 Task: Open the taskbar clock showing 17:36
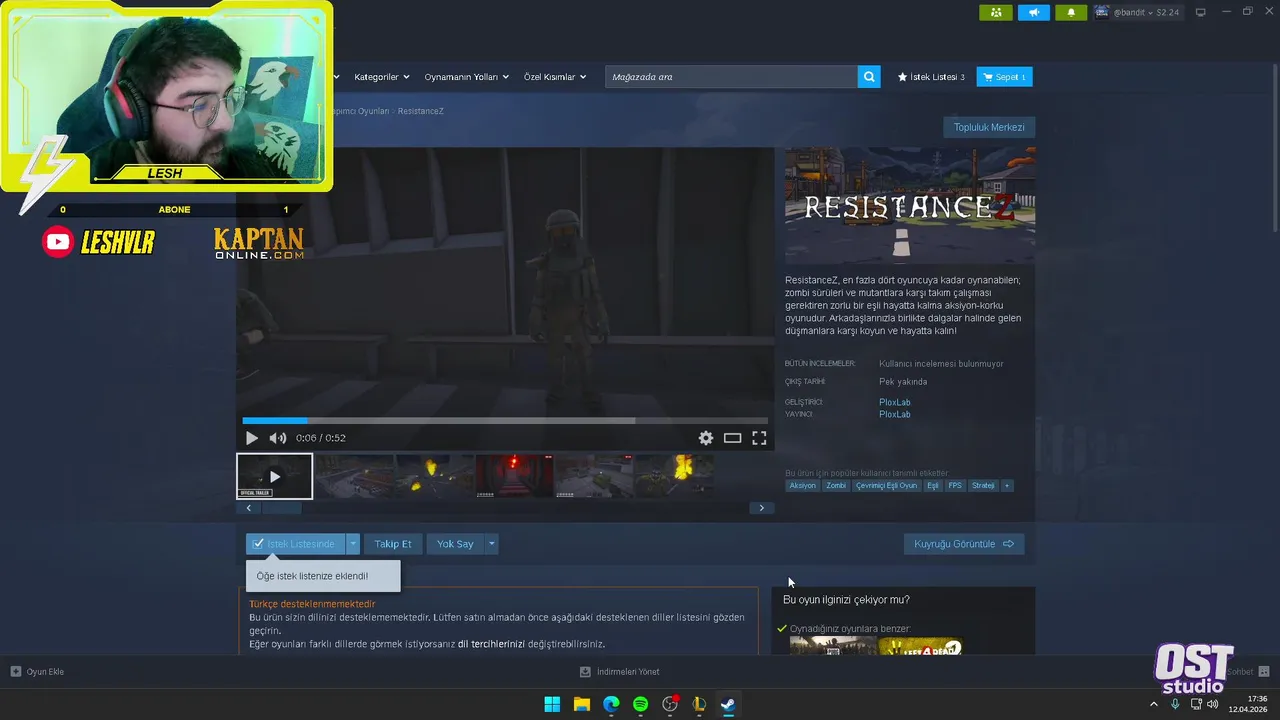(x=1248, y=704)
